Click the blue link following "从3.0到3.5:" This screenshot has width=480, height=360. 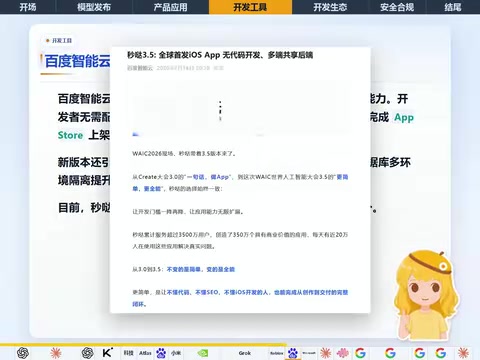tap(201, 269)
